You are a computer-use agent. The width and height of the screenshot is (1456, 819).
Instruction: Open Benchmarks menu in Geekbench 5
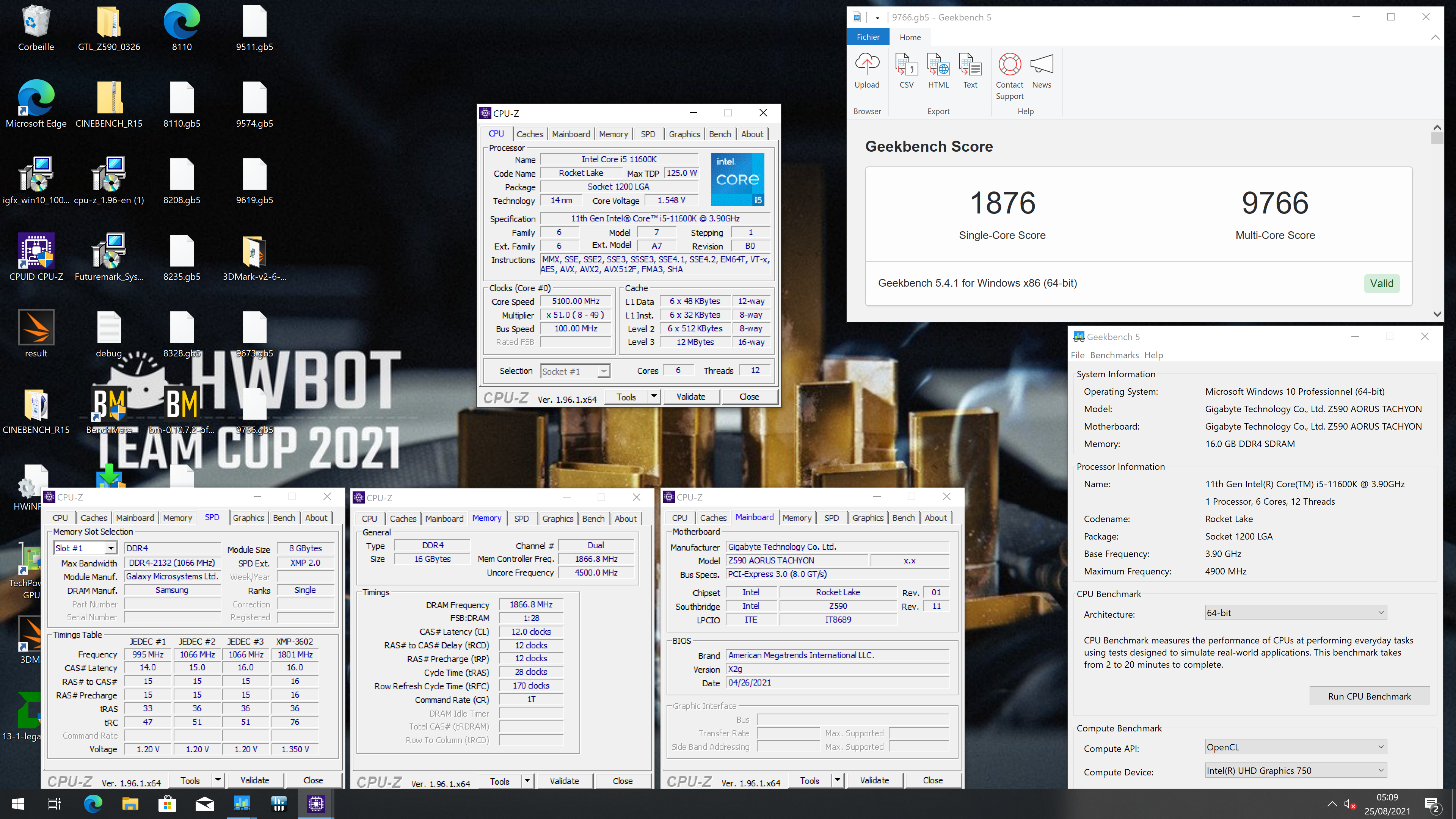[x=1114, y=355]
